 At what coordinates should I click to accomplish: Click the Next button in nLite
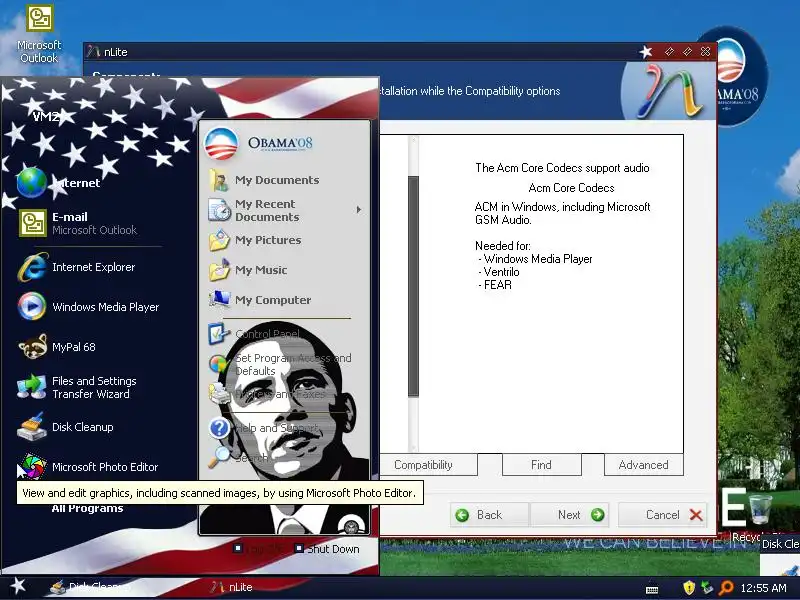pyautogui.click(x=569, y=515)
